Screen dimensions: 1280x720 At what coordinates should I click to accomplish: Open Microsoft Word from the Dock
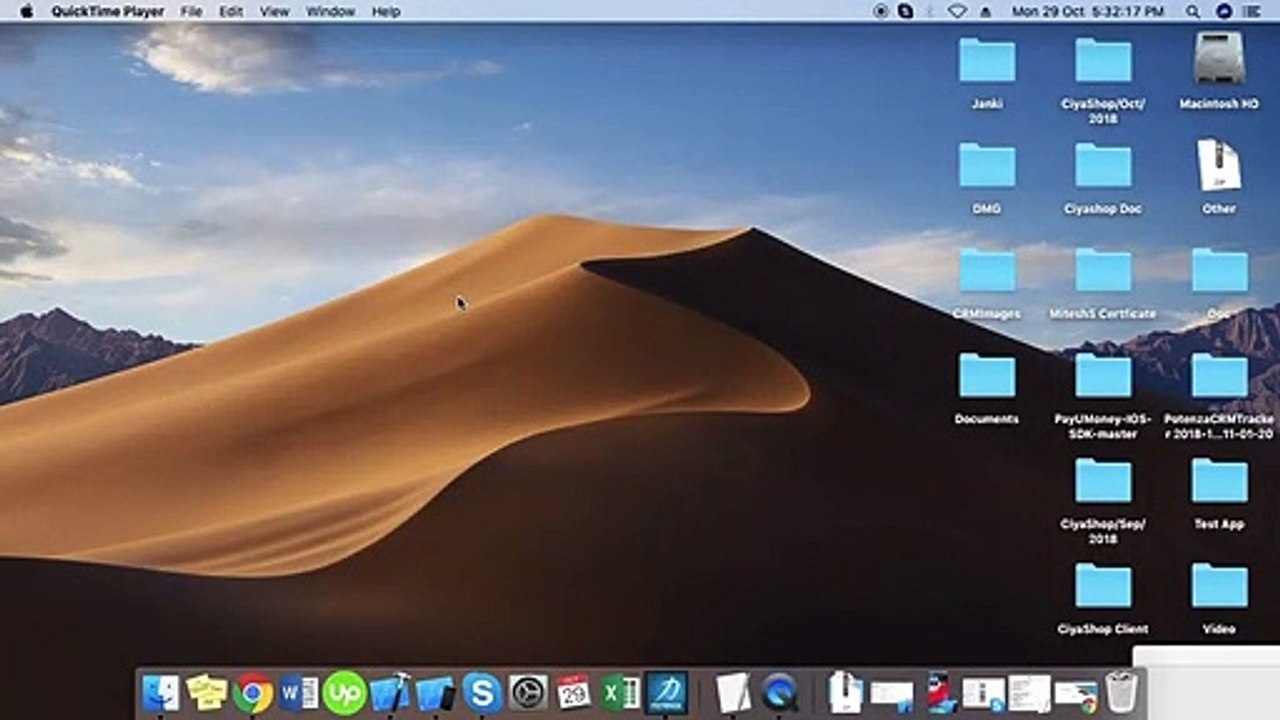click(x=298, y=693)
